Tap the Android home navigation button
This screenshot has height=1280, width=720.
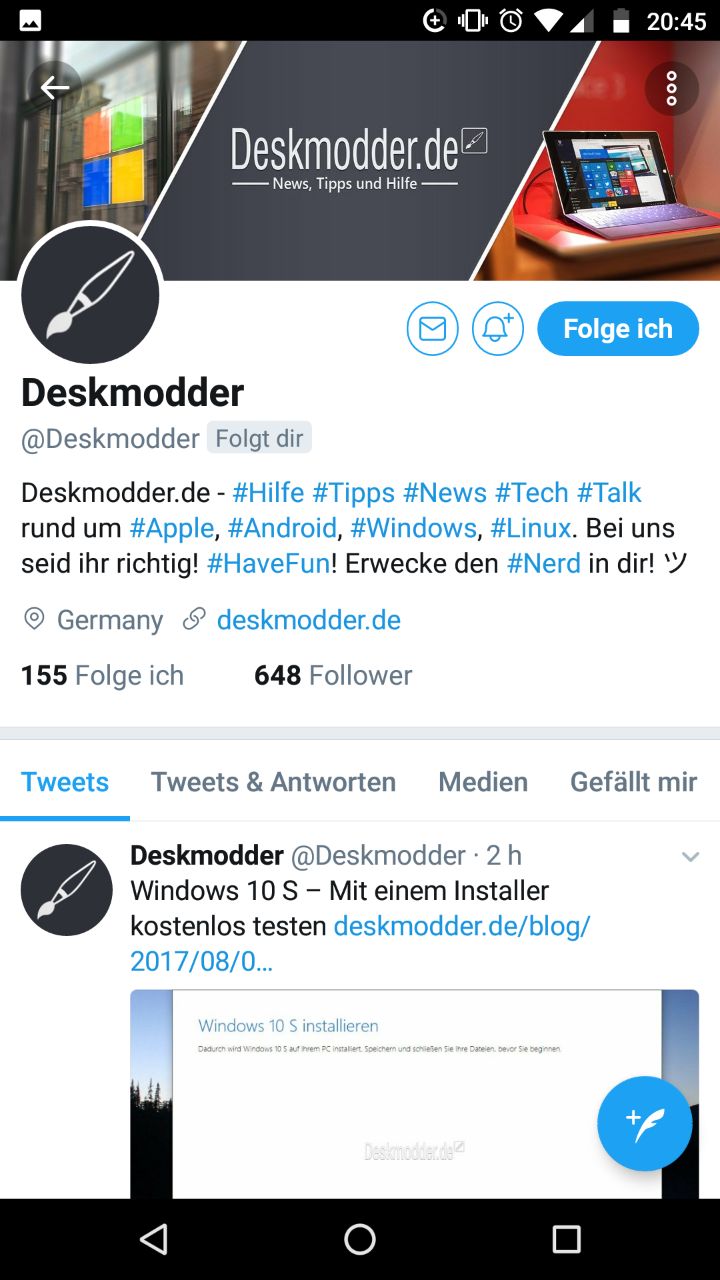(x=360, y=1239)
